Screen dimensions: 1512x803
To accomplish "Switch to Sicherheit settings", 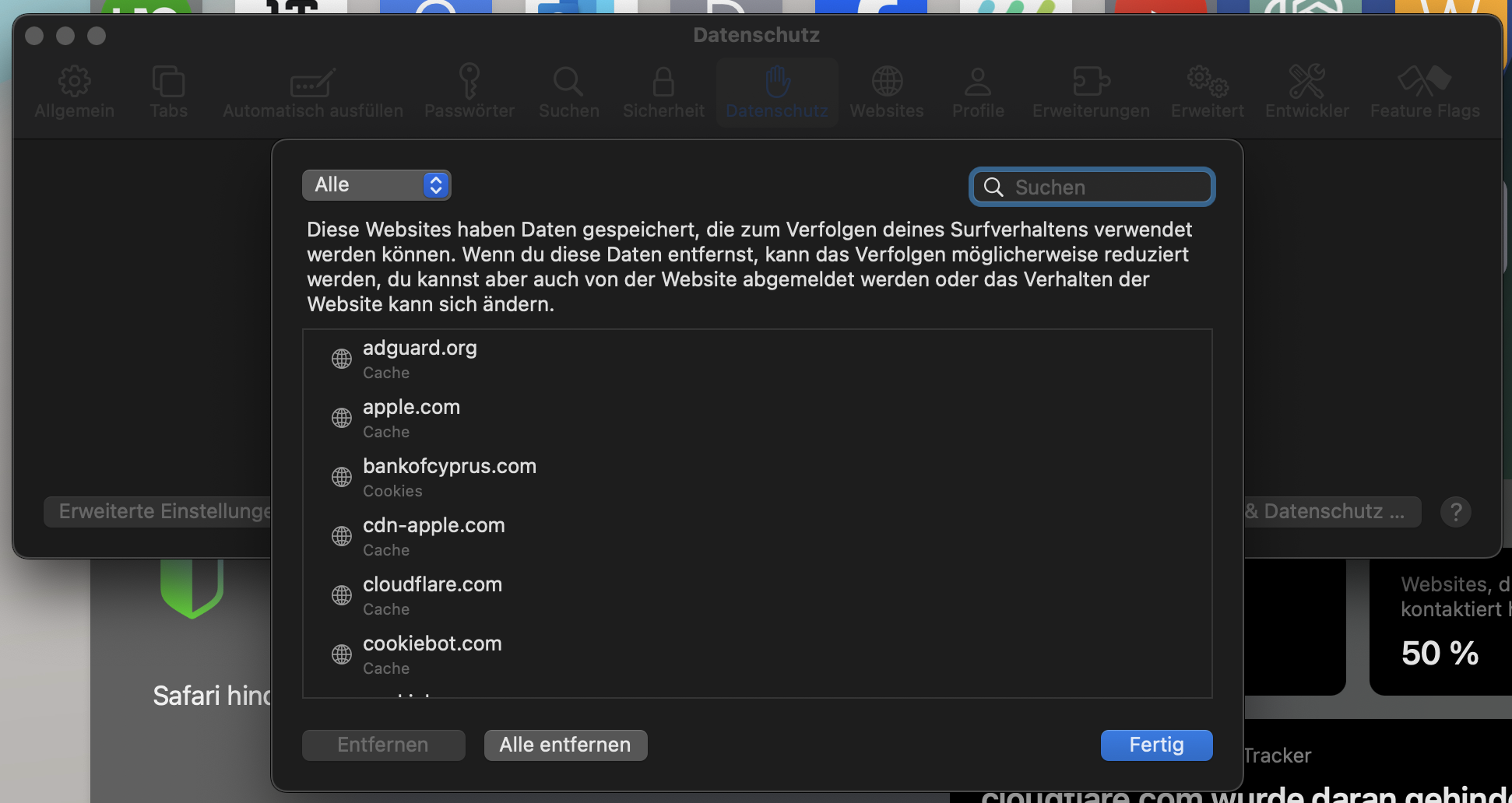I will pos(663,91).
